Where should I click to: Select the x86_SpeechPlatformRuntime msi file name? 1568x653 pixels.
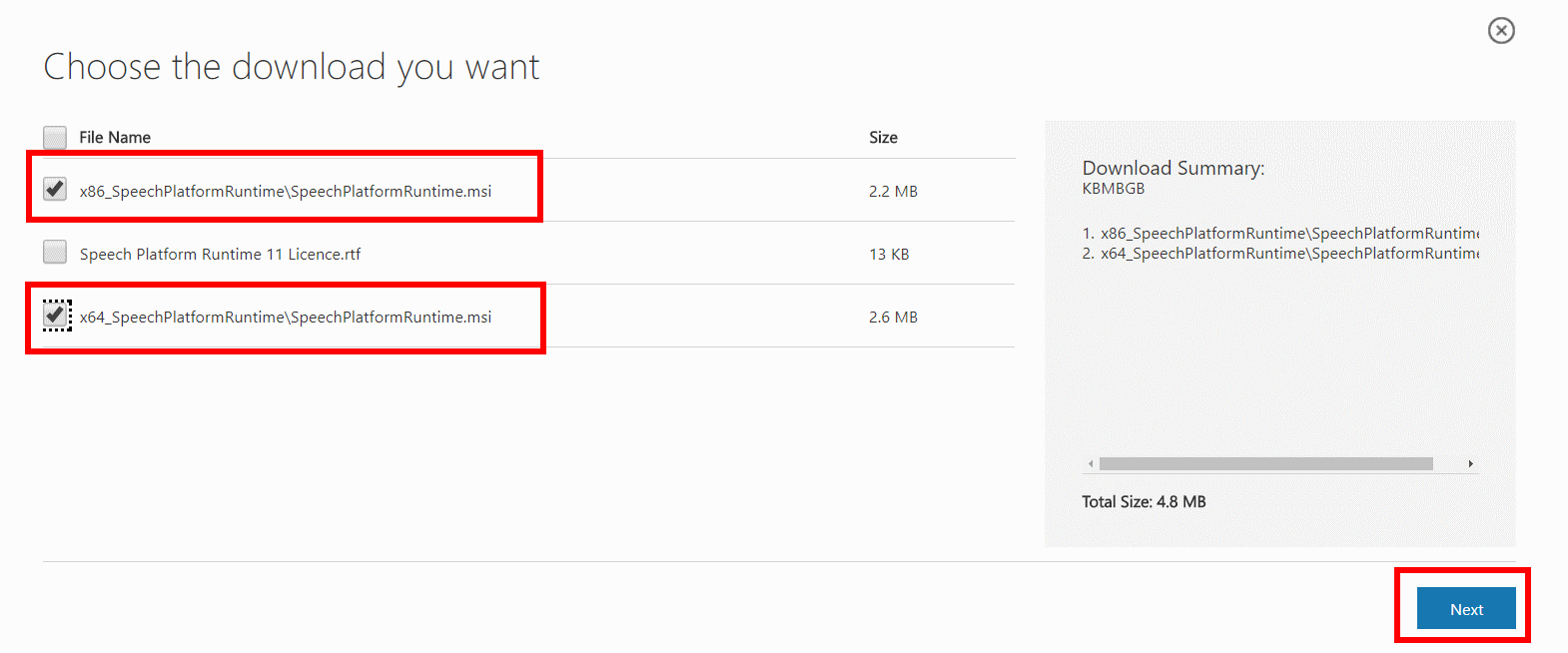coord(286,191)
